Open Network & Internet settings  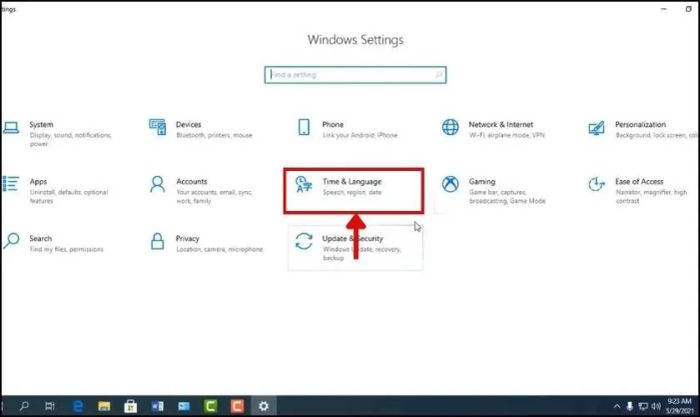pyautogui.click(x=493, y=129)
